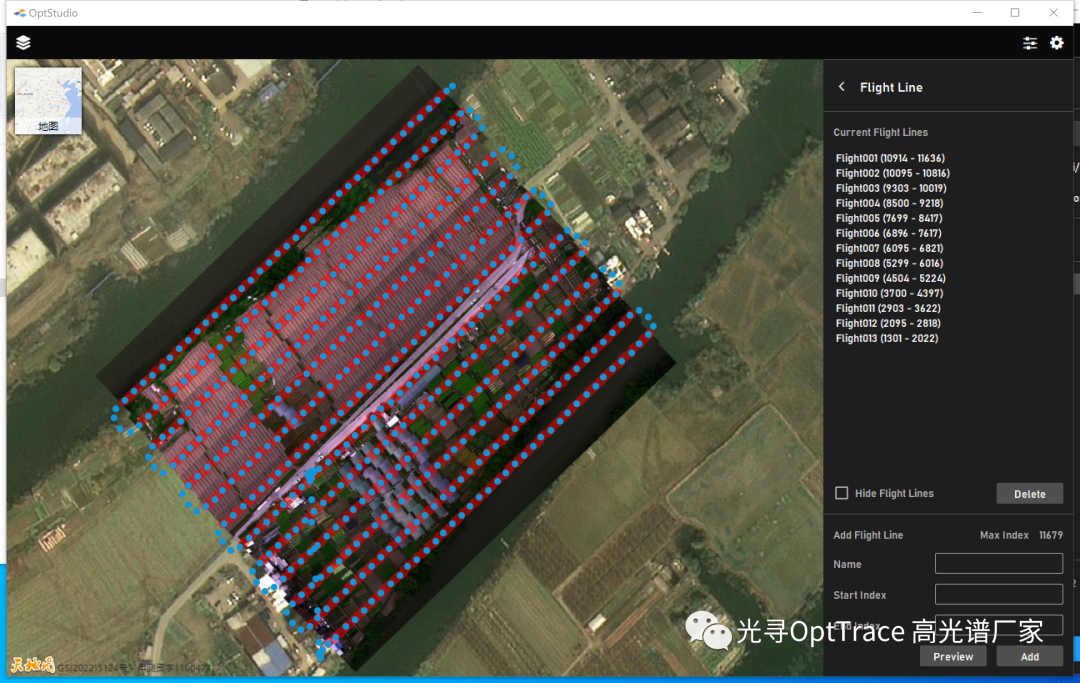Select Flight005 (7699 - 8417)
The width and height of the screenshot is (1080, 683).
pos(888,218)
